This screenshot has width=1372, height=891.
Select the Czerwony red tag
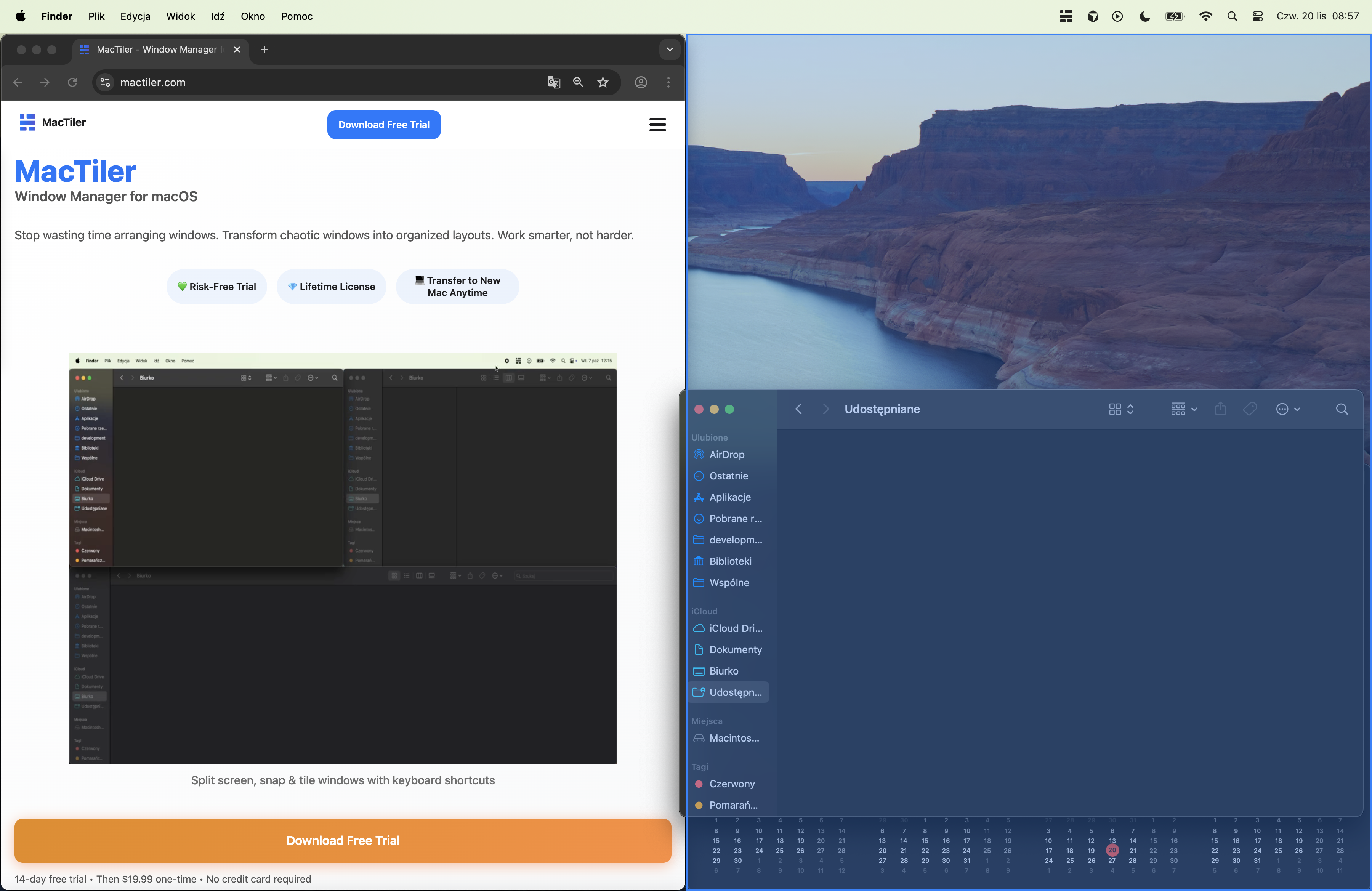coord(731,784)
